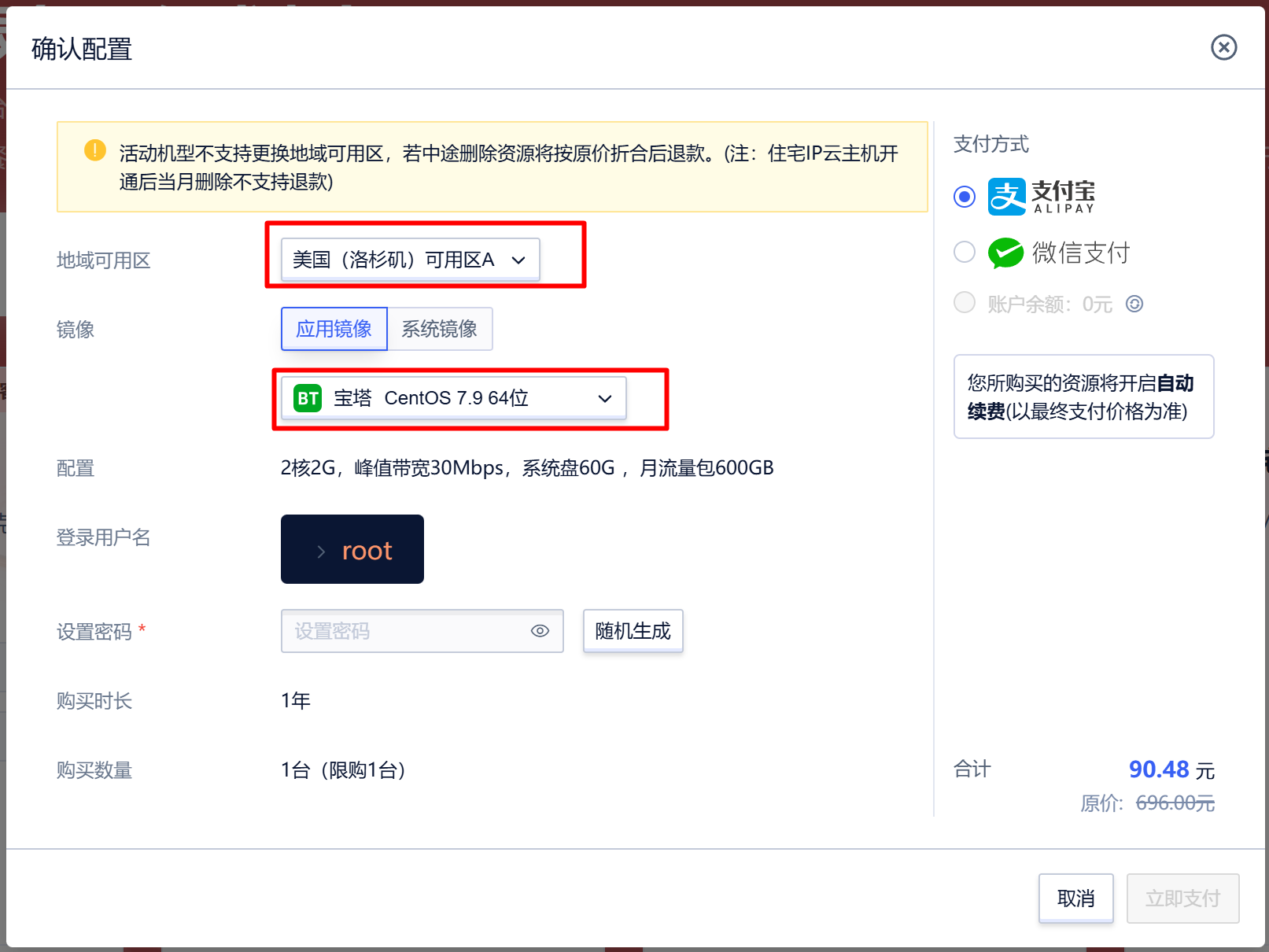Toggle password visibility eye icon
The width and height of the screenshot is (1269, 952).
pos(540,631)
